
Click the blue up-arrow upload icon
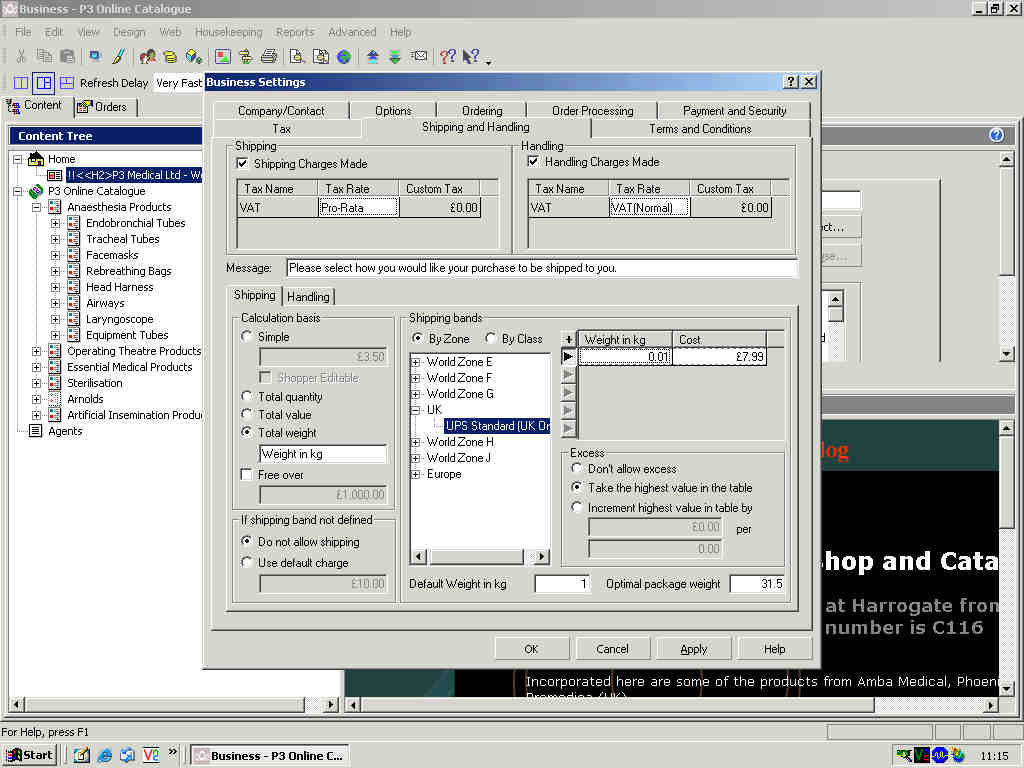pos(372,57)
